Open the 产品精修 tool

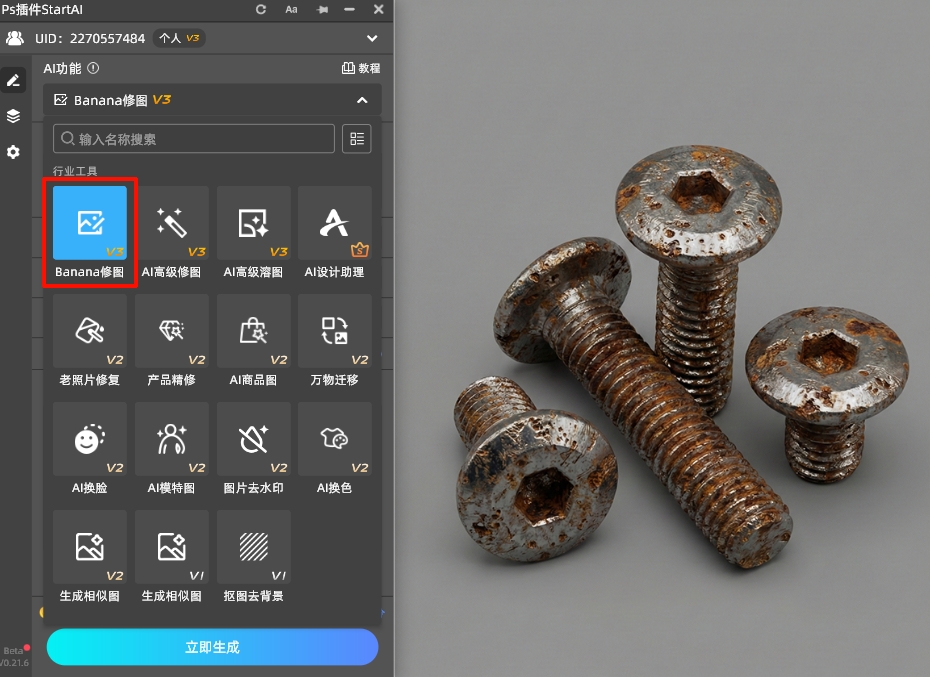pos(172,332)
